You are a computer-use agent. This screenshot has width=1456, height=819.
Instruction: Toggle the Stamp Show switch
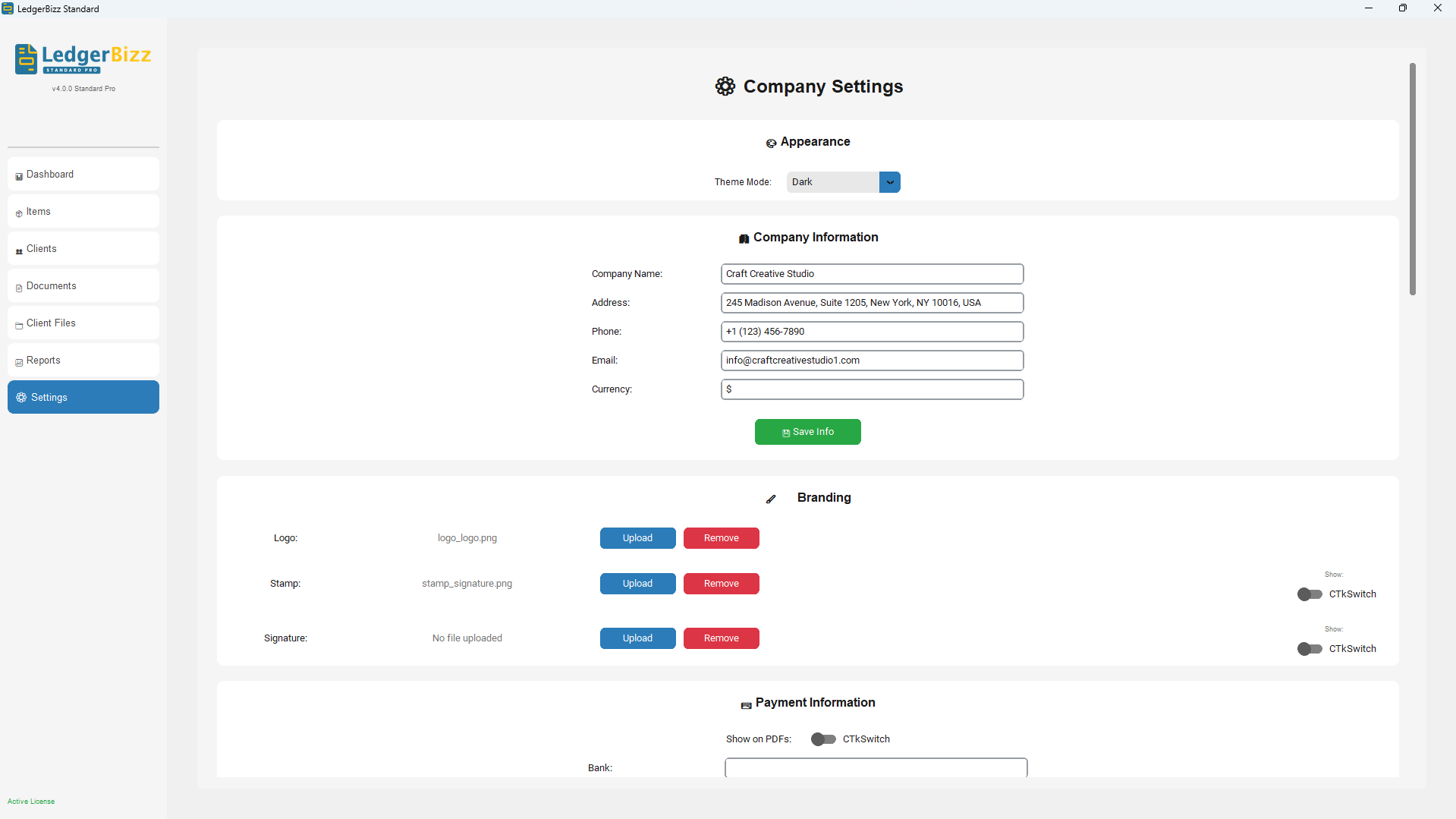tap(1310, 594)
